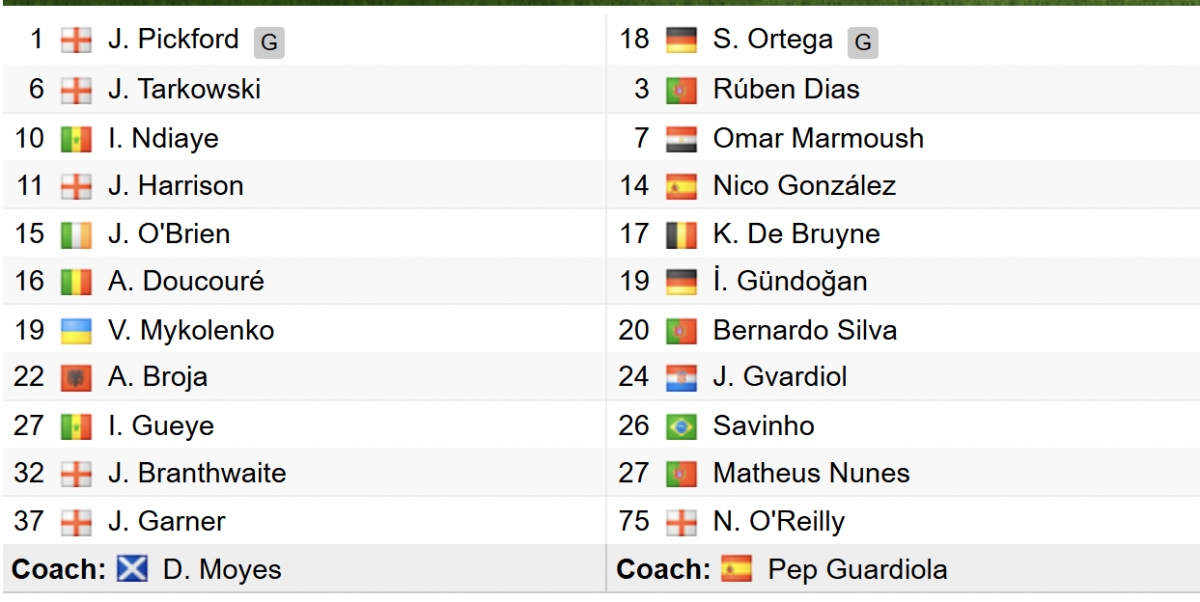Click the Albania flag next to A. Broja
This screenshot has width=1200, height=602.
click(76, 378)
